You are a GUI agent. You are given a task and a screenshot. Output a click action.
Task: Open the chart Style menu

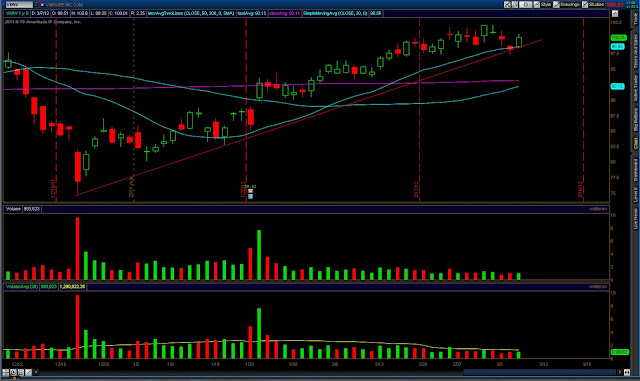click(x=542, y=4)
